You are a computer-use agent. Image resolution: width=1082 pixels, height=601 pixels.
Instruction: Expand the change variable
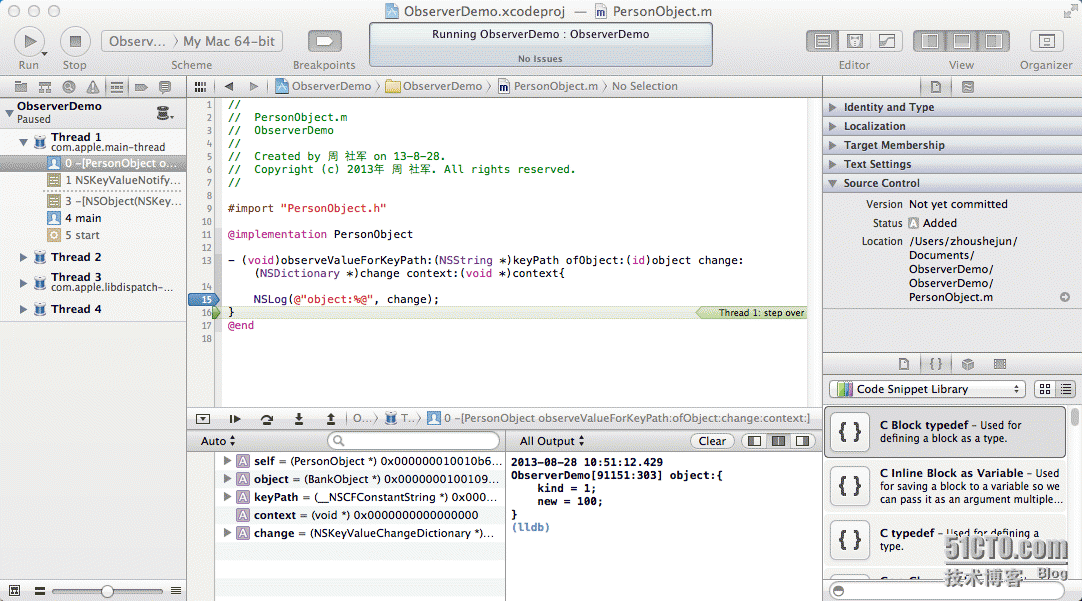tap(227, 533)
